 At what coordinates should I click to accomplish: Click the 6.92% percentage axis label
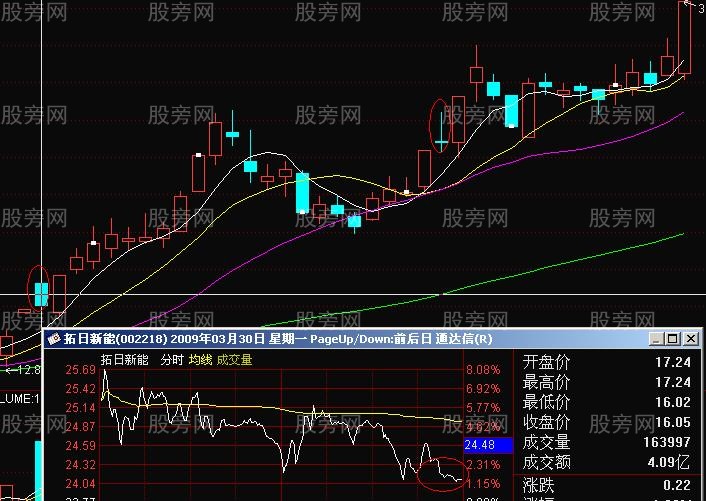coord(483,389)
